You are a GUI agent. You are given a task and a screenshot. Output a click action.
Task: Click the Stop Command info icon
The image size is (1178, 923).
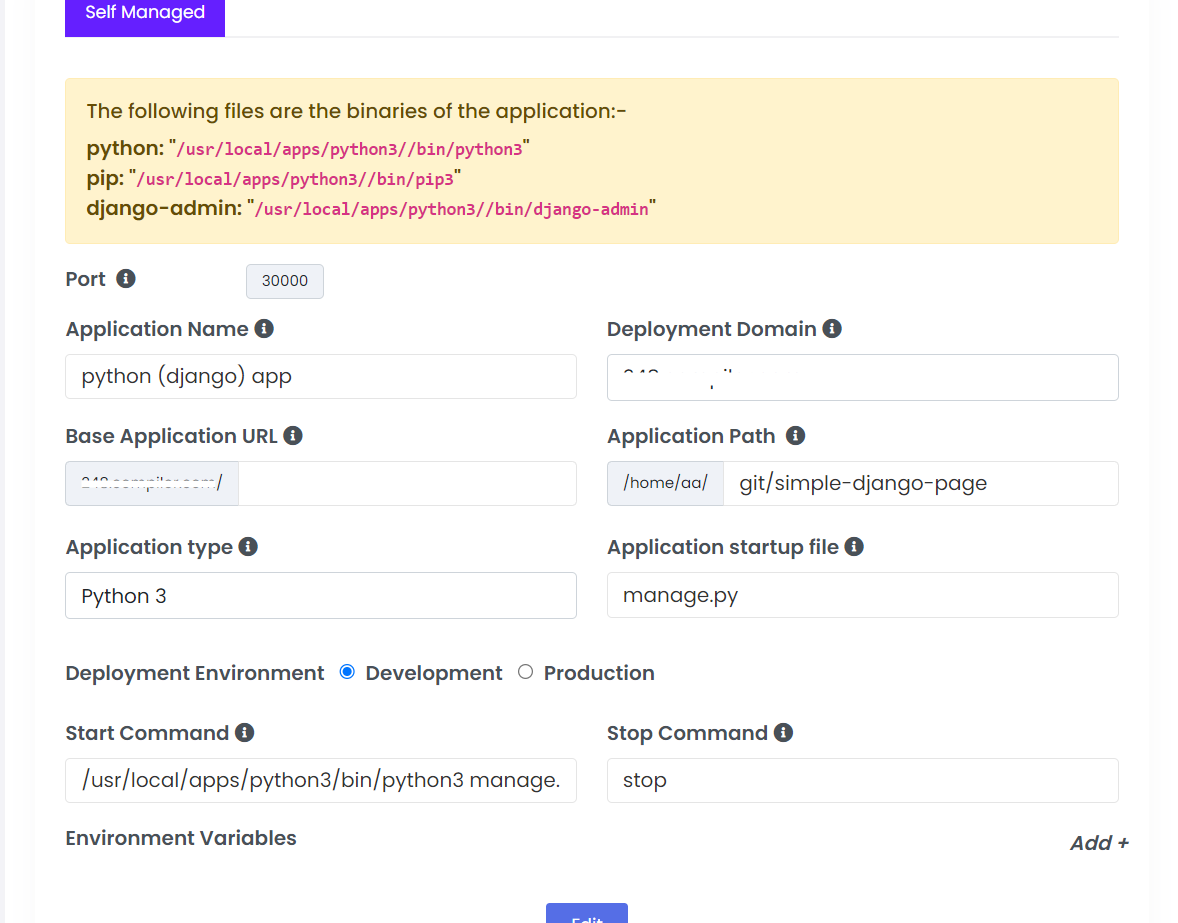pyautogui.click(x=783, y=733)
